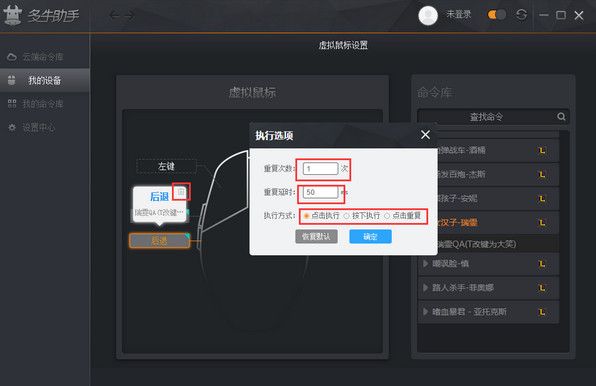This screenshot has width=596, height=386.
Task: Select 我的设备 in sidebar
Action: point(45,80)
